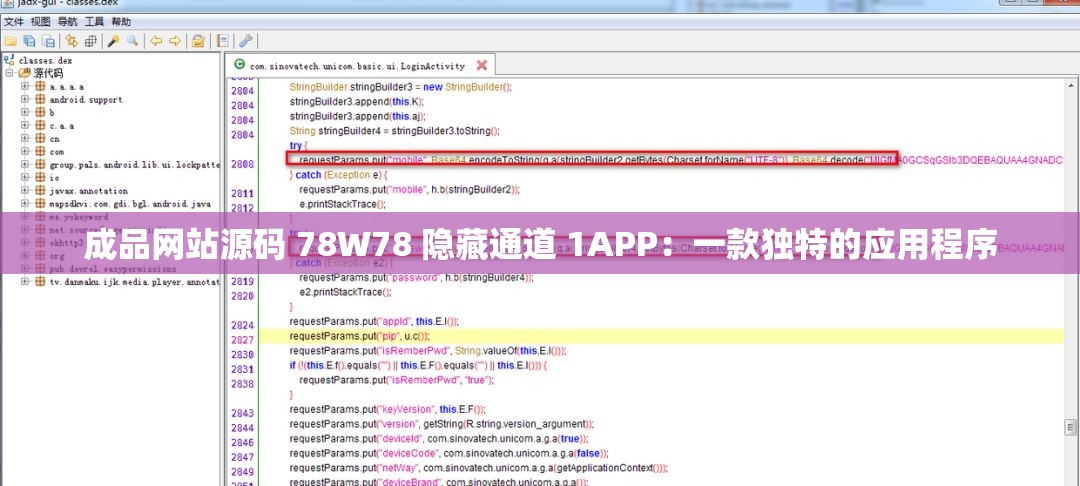
Task: Expand the io package
Action: point(25,178)
